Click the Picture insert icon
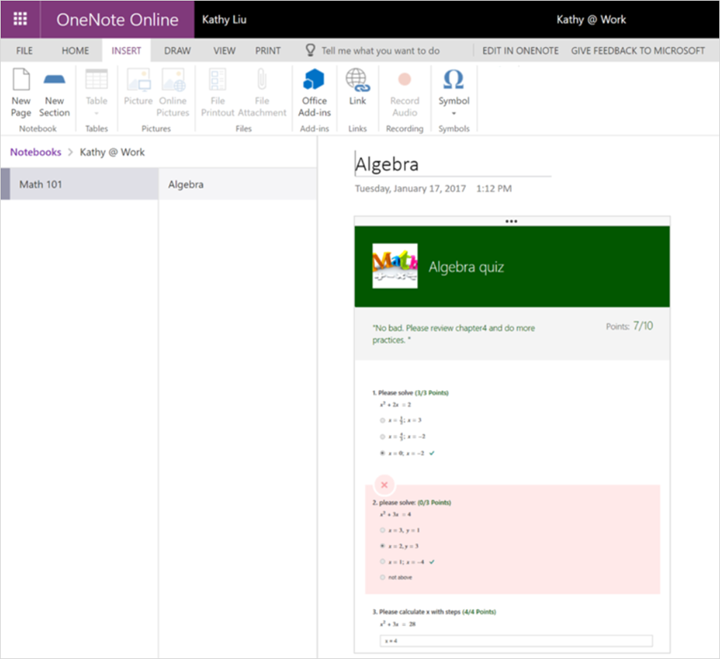 [138, 80]
